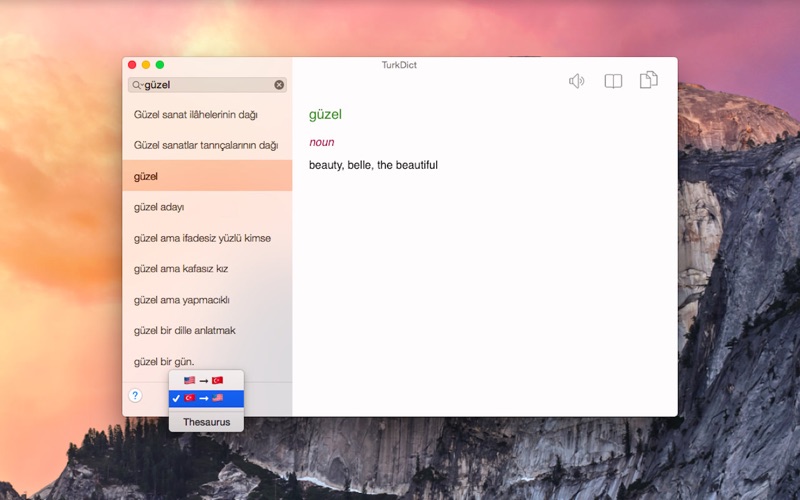The height and width of the screenshot is (500, 800).
Task: Play pronunciation with the speaker icon
Action: tap(577, 81)
